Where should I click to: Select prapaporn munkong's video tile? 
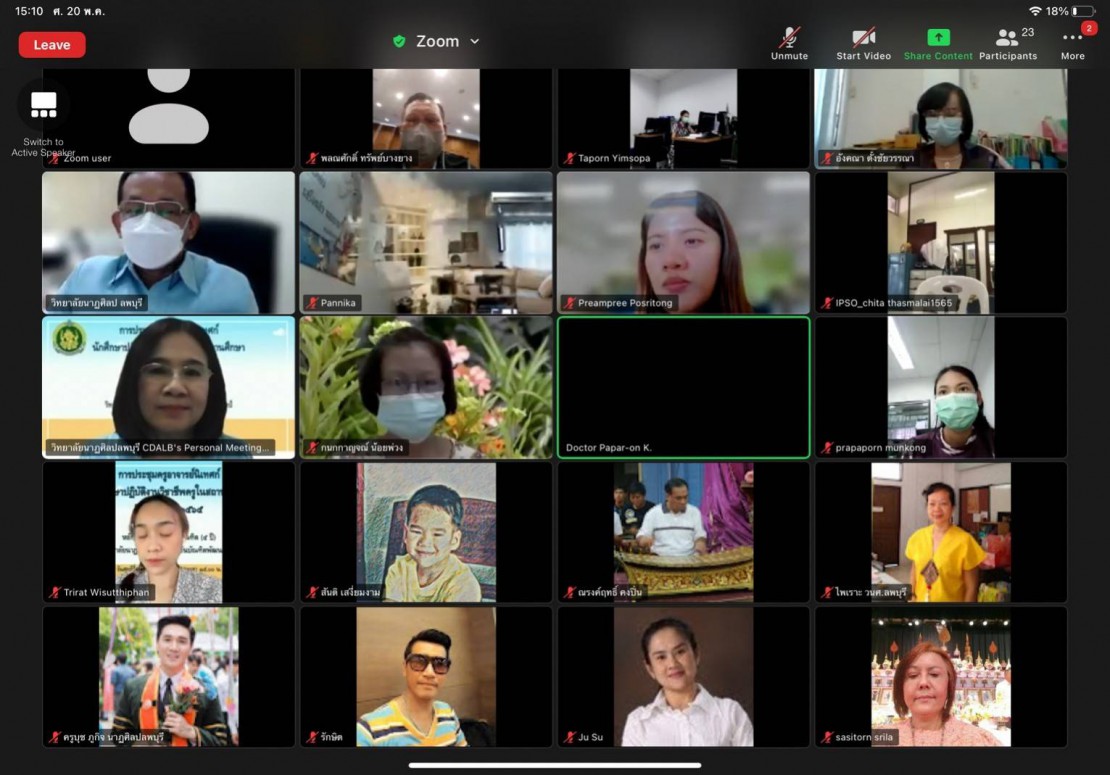(x=941, y=387)
